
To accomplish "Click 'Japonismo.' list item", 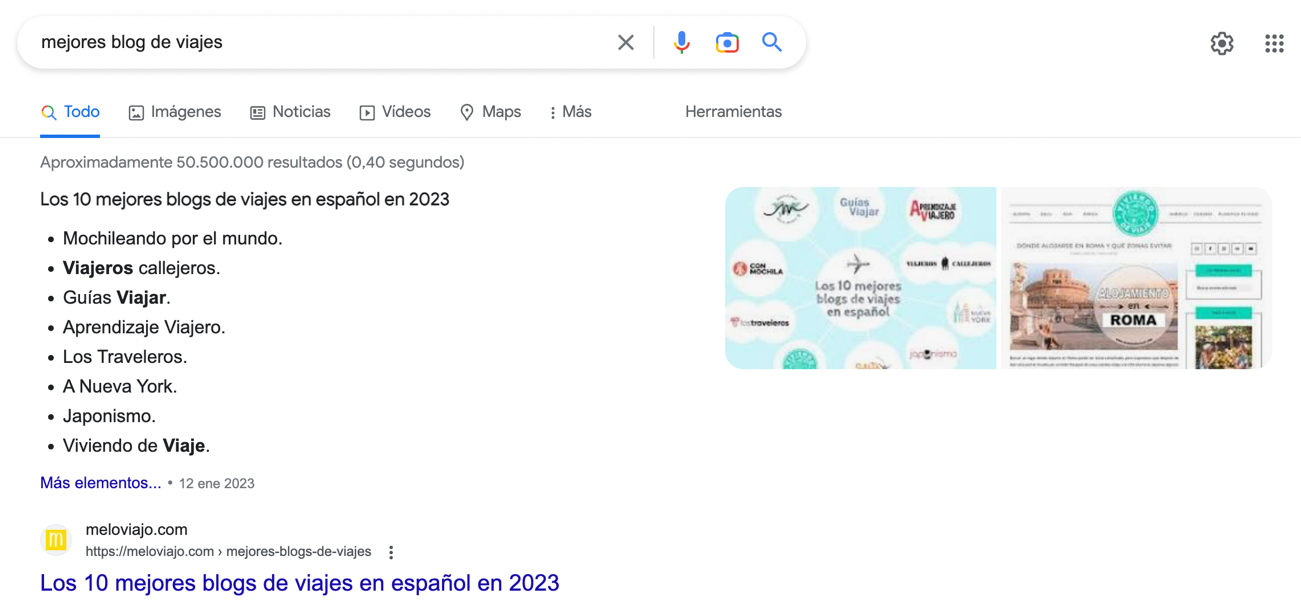I will 109,416.
